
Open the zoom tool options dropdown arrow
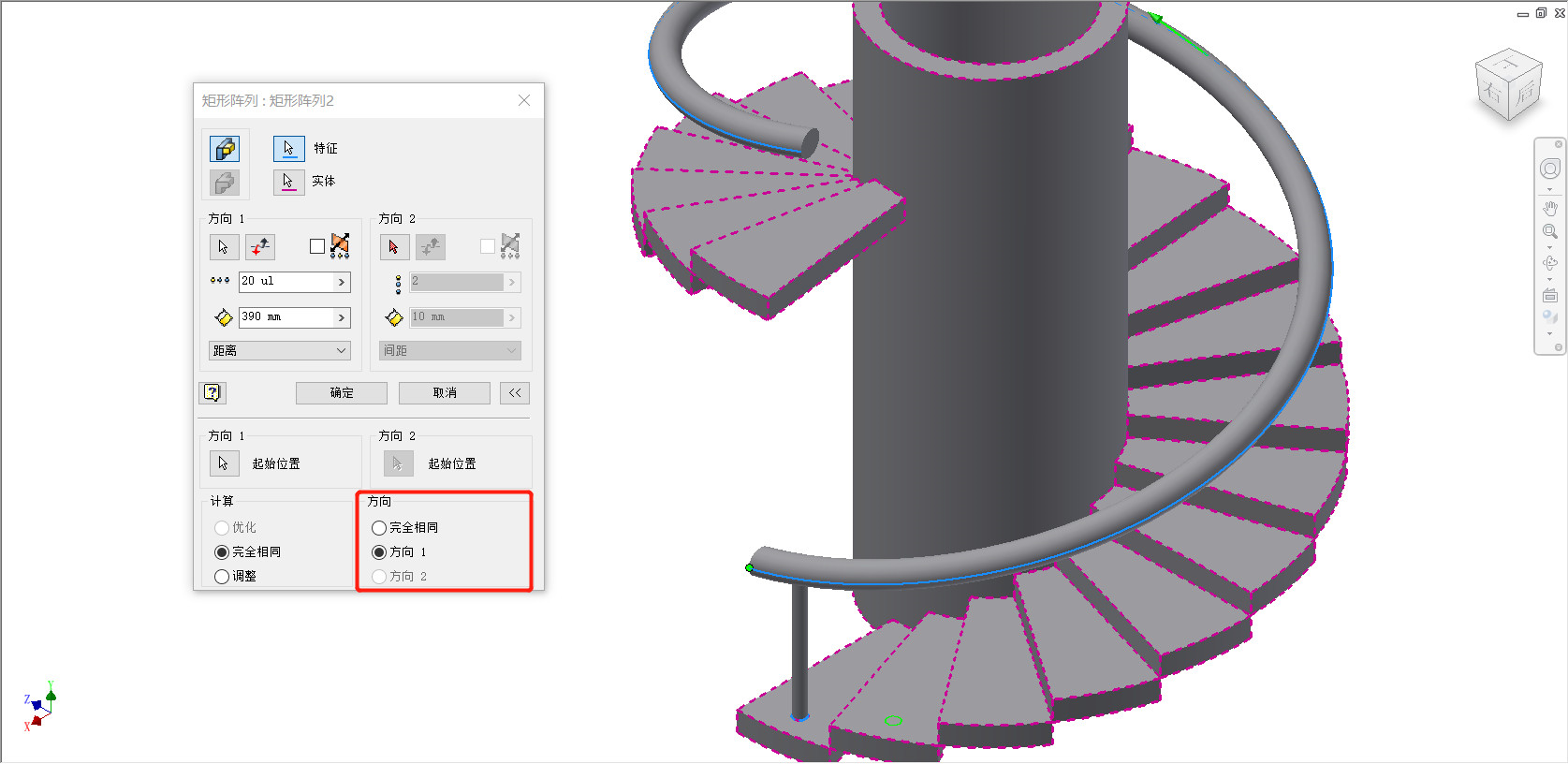(1550, 247)
